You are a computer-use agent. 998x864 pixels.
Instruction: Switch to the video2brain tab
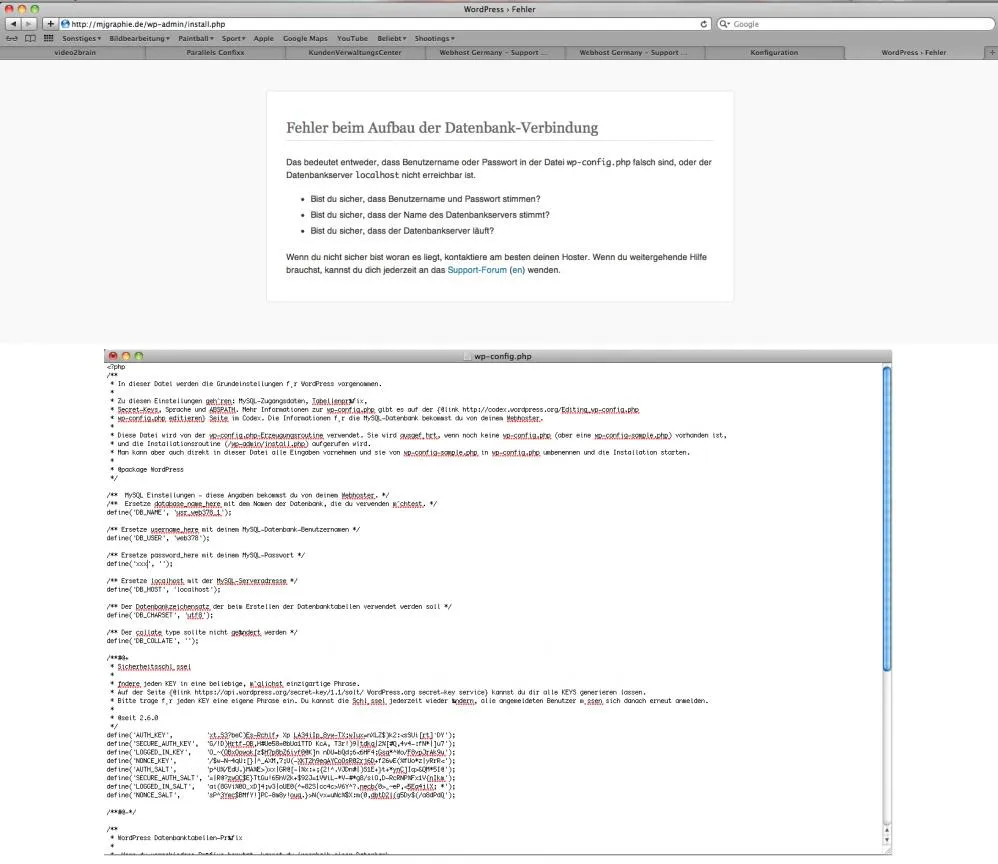click(74, 53)
